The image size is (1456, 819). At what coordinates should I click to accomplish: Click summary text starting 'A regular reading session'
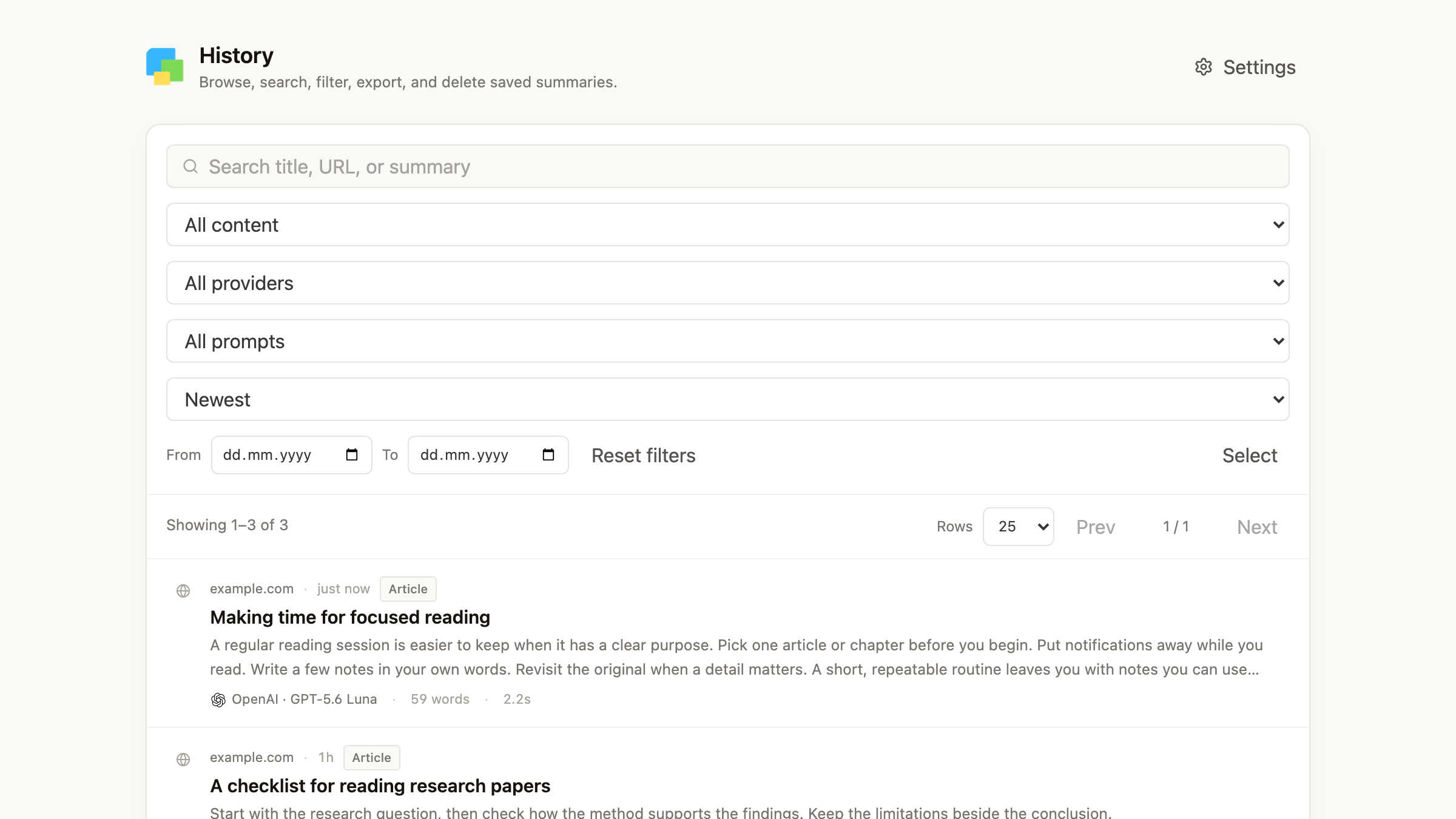736,657
